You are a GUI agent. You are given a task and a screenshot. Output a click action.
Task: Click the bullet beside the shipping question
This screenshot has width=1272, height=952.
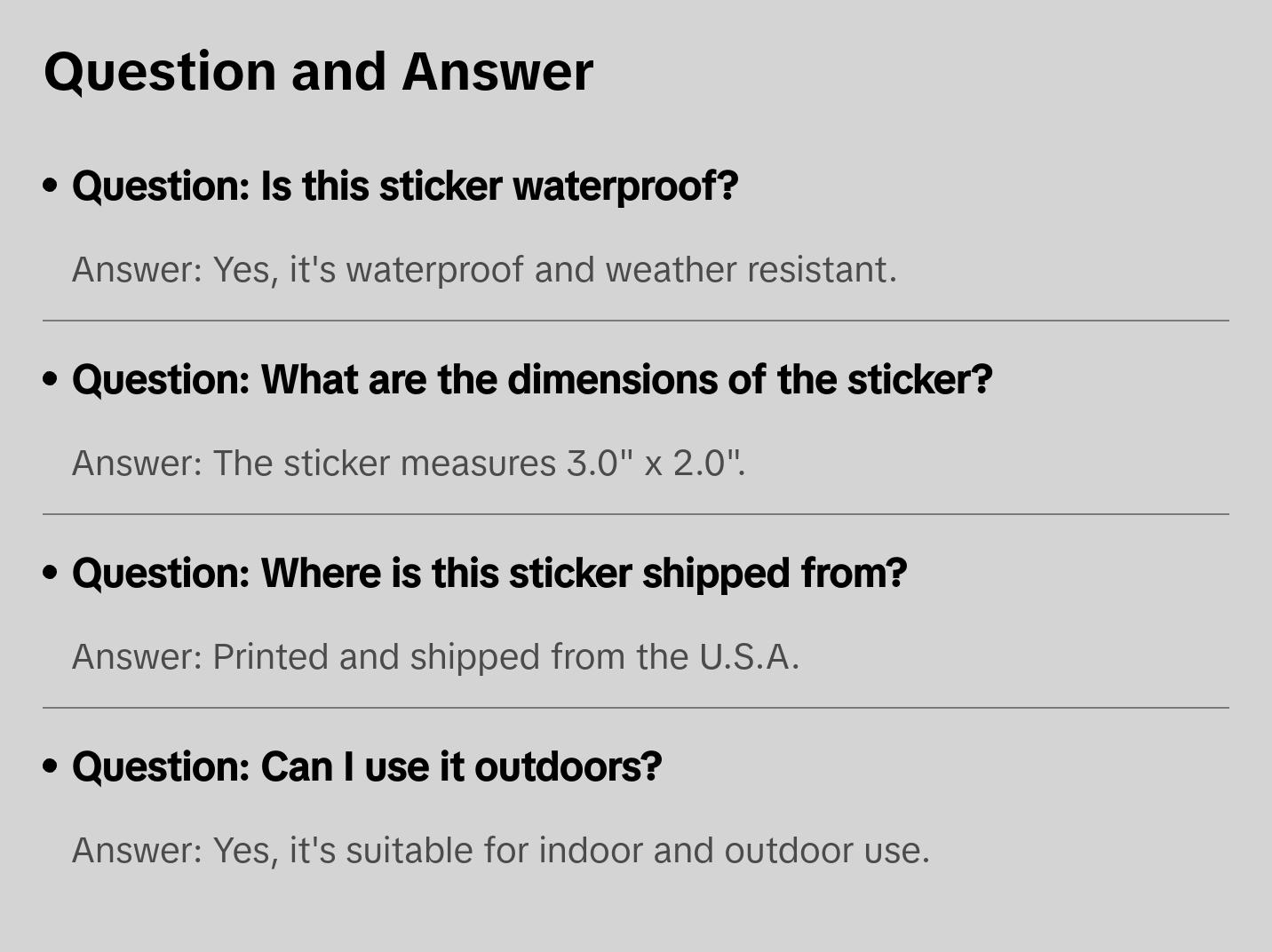click(x=51, y=574)
